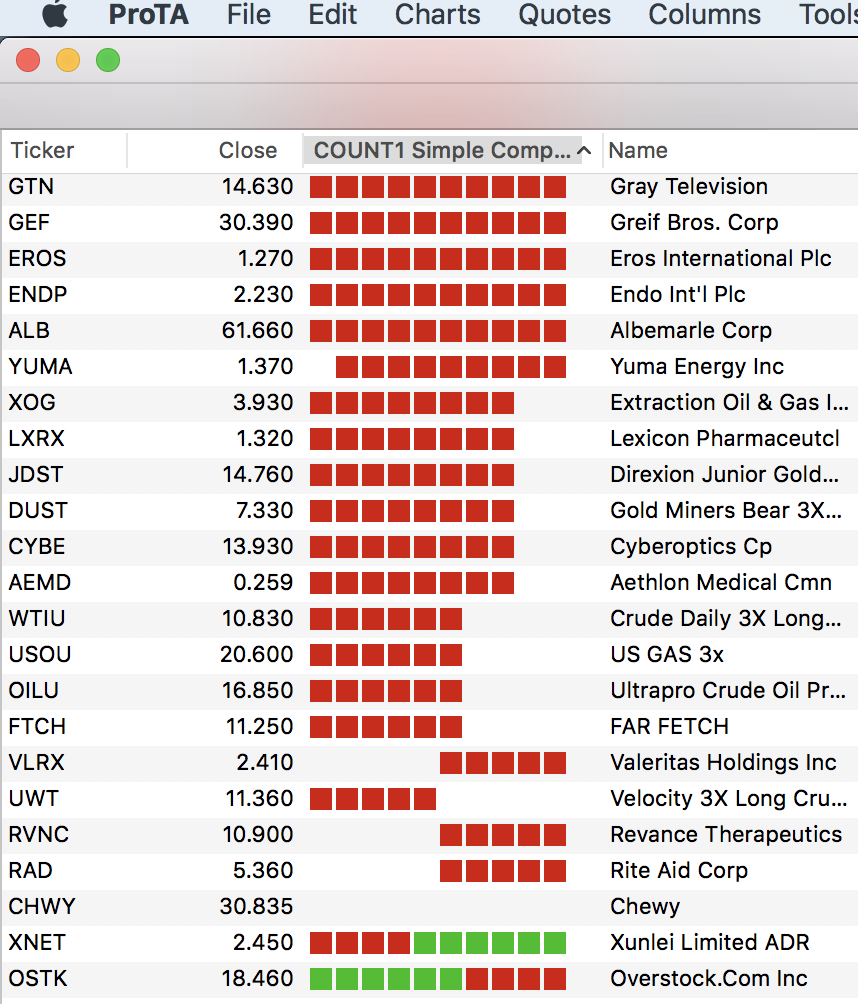The height and width of the screenshot is (1004, 858).
Task: Open the Quotes menu
Action: click(x=564, y=14)
